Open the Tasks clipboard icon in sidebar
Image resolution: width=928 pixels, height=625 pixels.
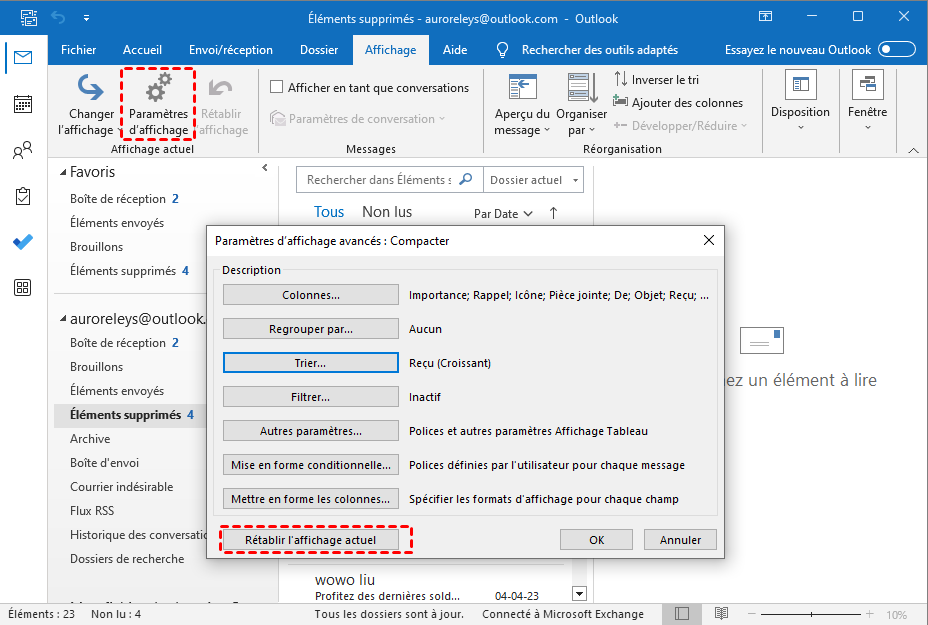(22, 197)
